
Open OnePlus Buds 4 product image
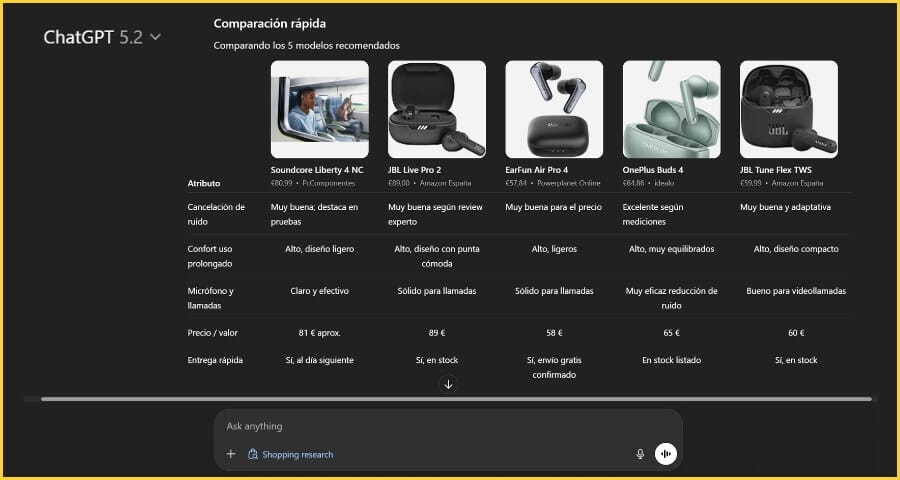tap(672, 109)
